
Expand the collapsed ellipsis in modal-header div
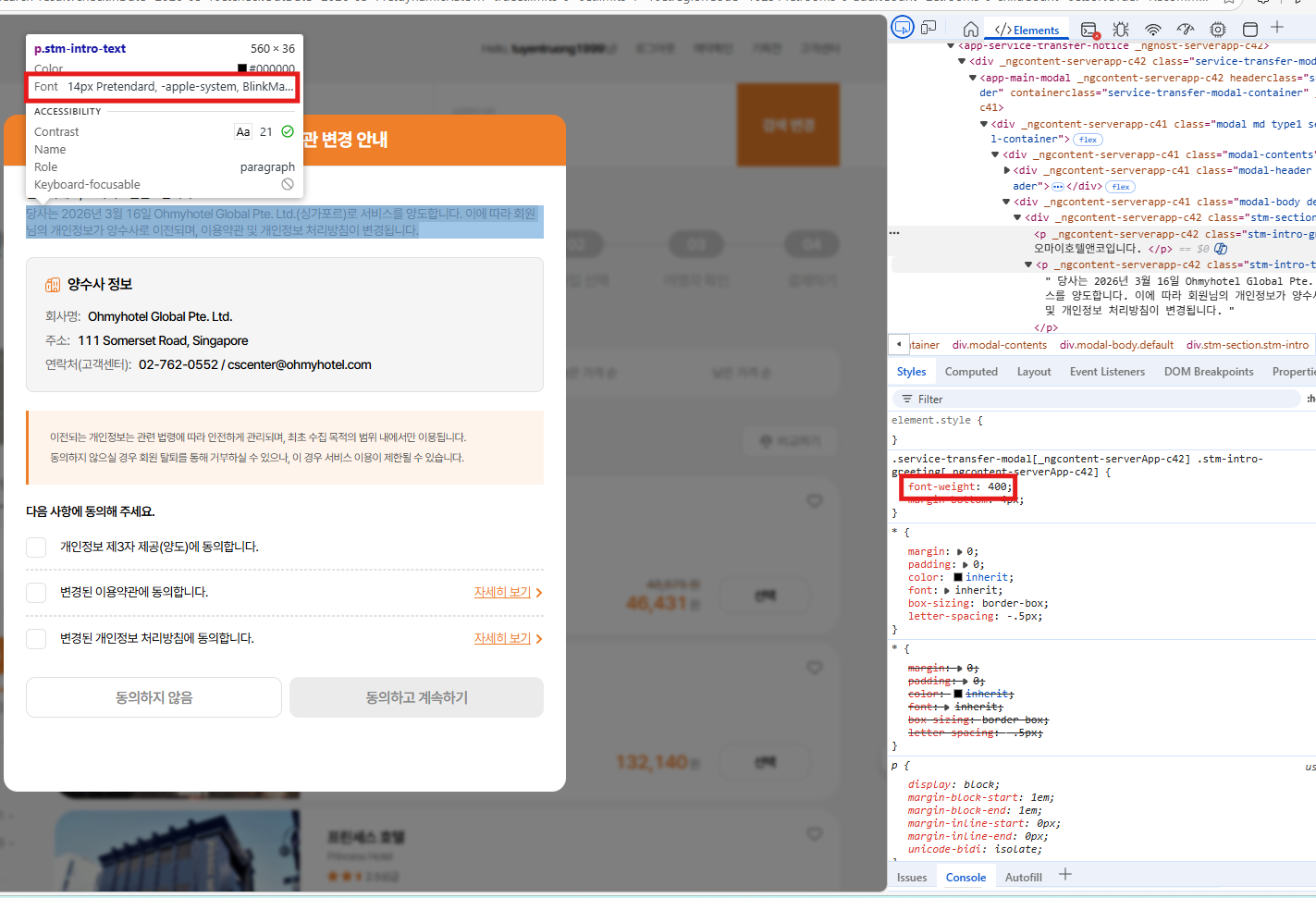[x=1058, y=187]
